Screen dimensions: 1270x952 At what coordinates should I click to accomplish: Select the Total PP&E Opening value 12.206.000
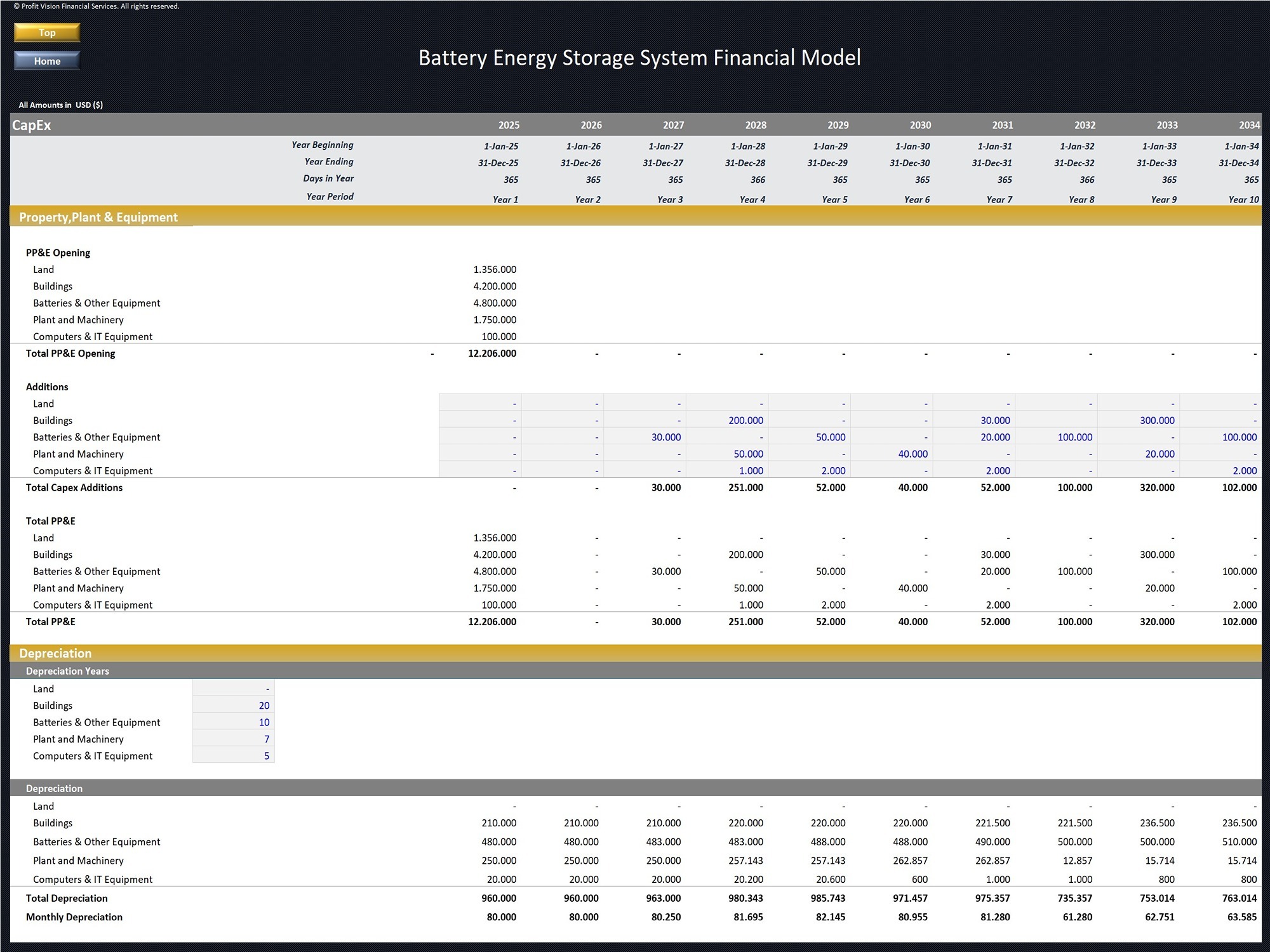[x=493, y=354]
